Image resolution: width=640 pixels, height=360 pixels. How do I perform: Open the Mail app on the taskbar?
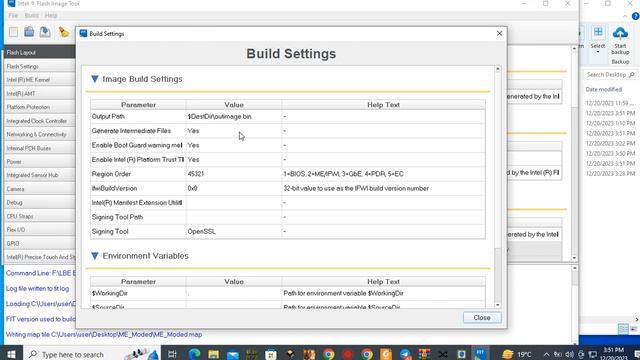coord(232,354)
